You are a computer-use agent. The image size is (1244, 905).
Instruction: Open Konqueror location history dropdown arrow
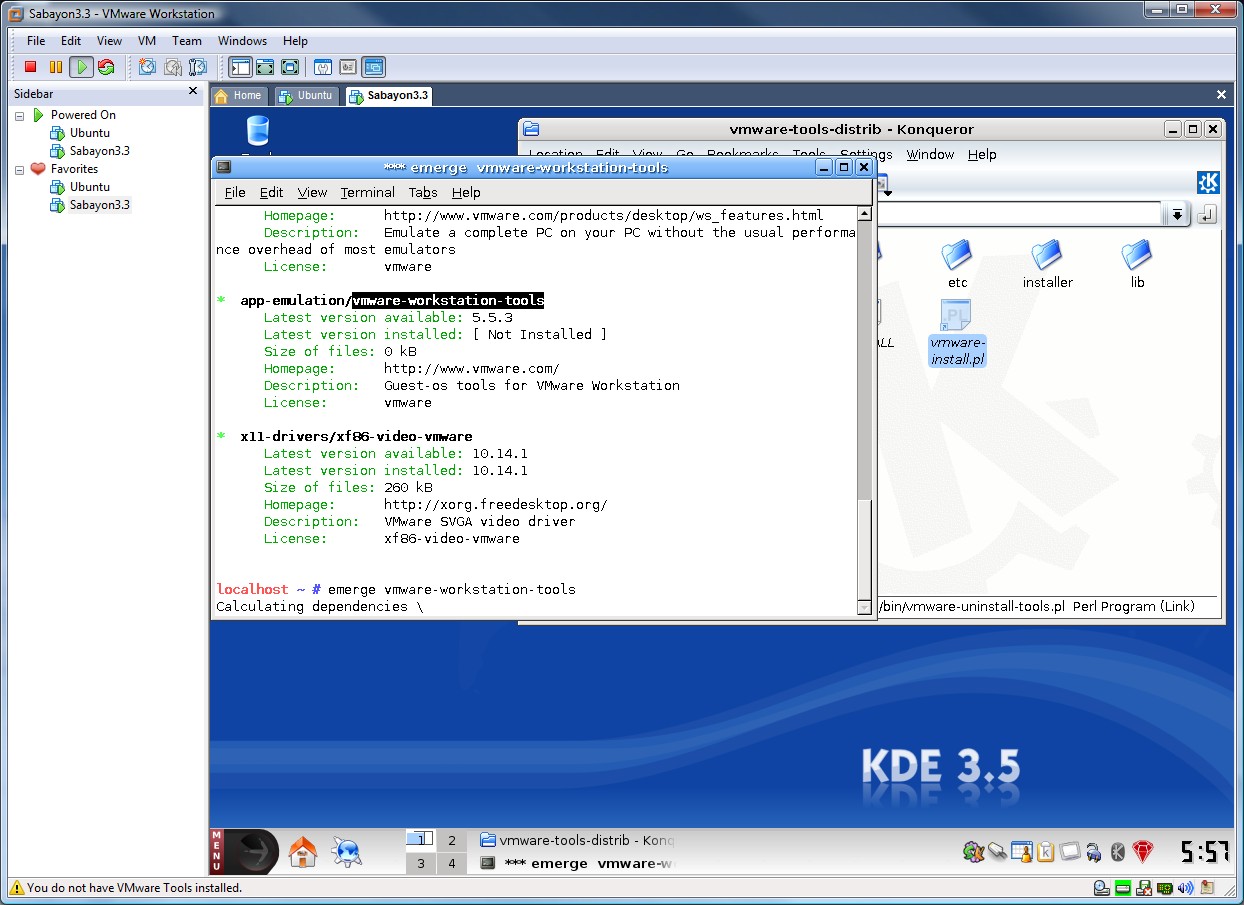1177,215
